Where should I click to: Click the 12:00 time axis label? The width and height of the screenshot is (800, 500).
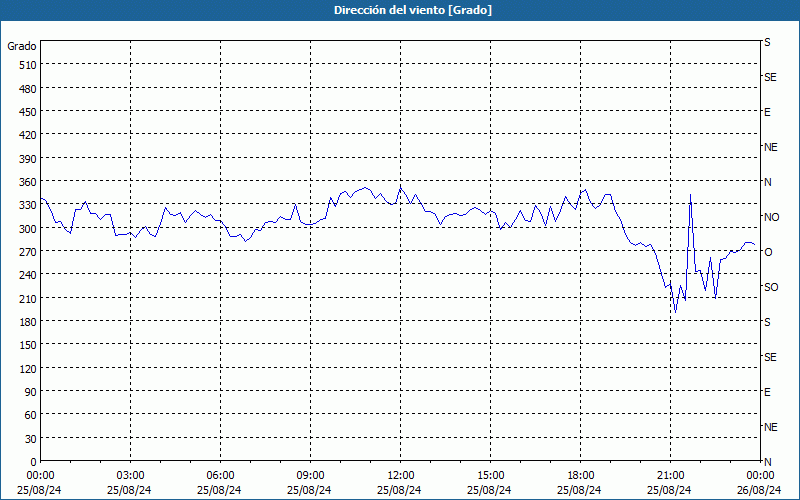401,476
